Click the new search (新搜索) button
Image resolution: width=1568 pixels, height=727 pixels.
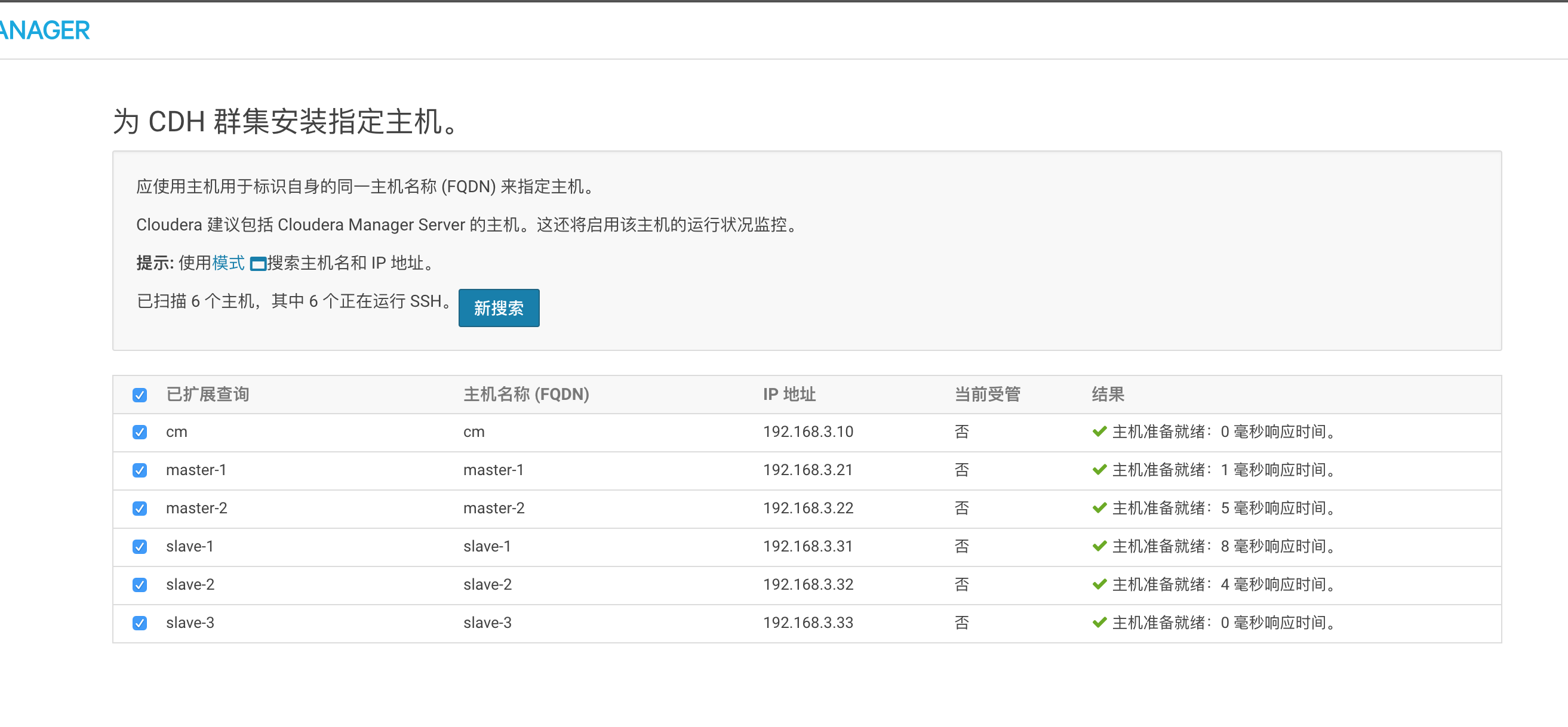coord(499,308)
